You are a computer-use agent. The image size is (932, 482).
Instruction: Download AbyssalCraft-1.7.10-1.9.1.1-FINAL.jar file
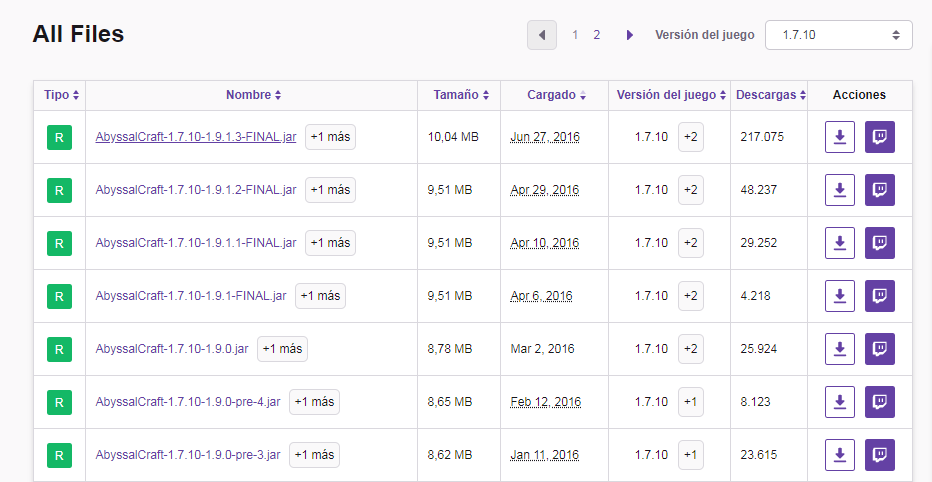[x=839, y=242]
